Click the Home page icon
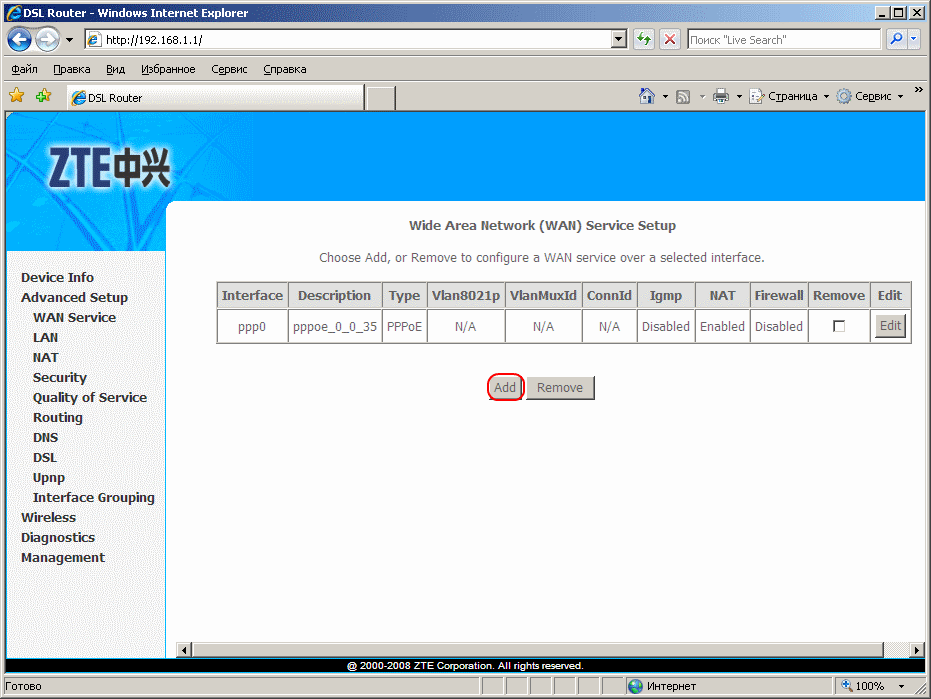Screen dimensions: 931x699 pyautogui.click(x=647, y=96)
